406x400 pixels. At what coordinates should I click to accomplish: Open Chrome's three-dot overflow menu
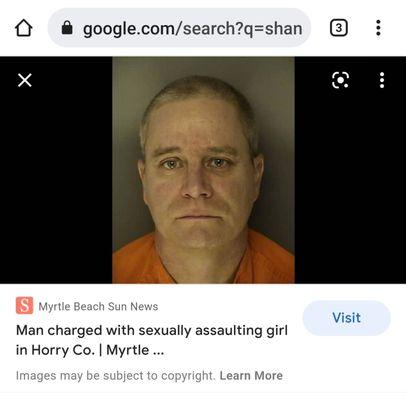378,28
